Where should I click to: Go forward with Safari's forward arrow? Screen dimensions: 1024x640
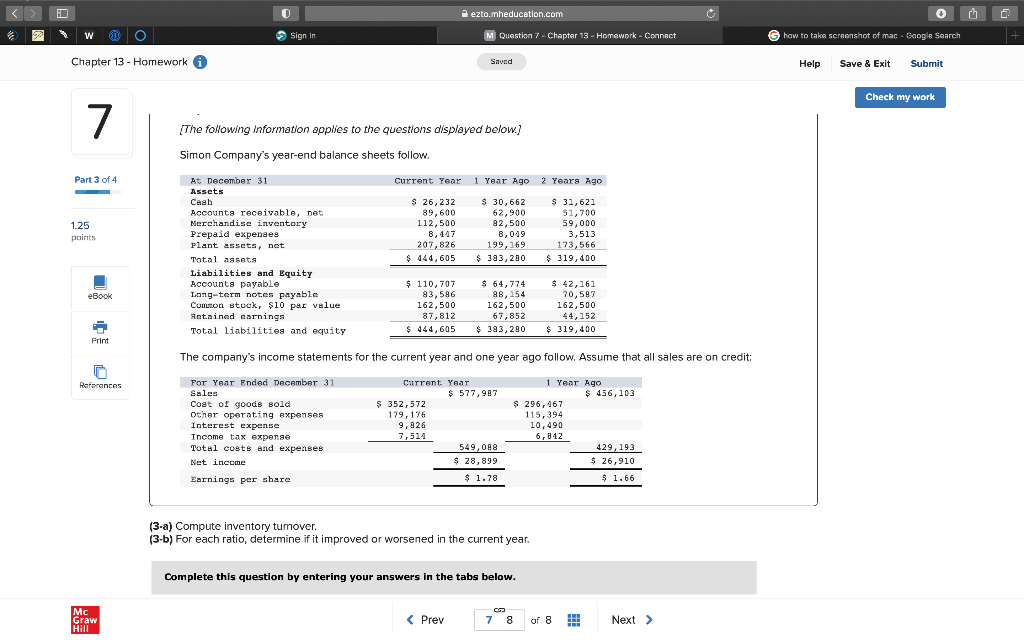coord(33,13)
